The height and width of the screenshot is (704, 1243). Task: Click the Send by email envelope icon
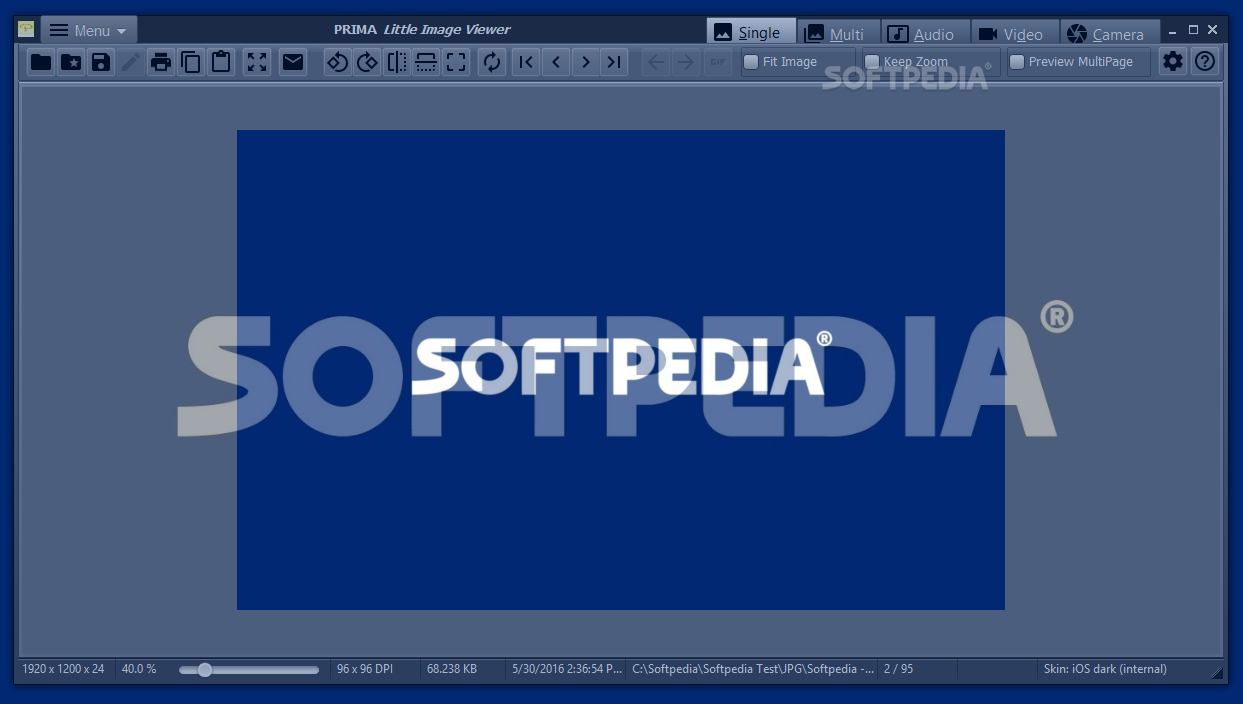coord(293,63)
